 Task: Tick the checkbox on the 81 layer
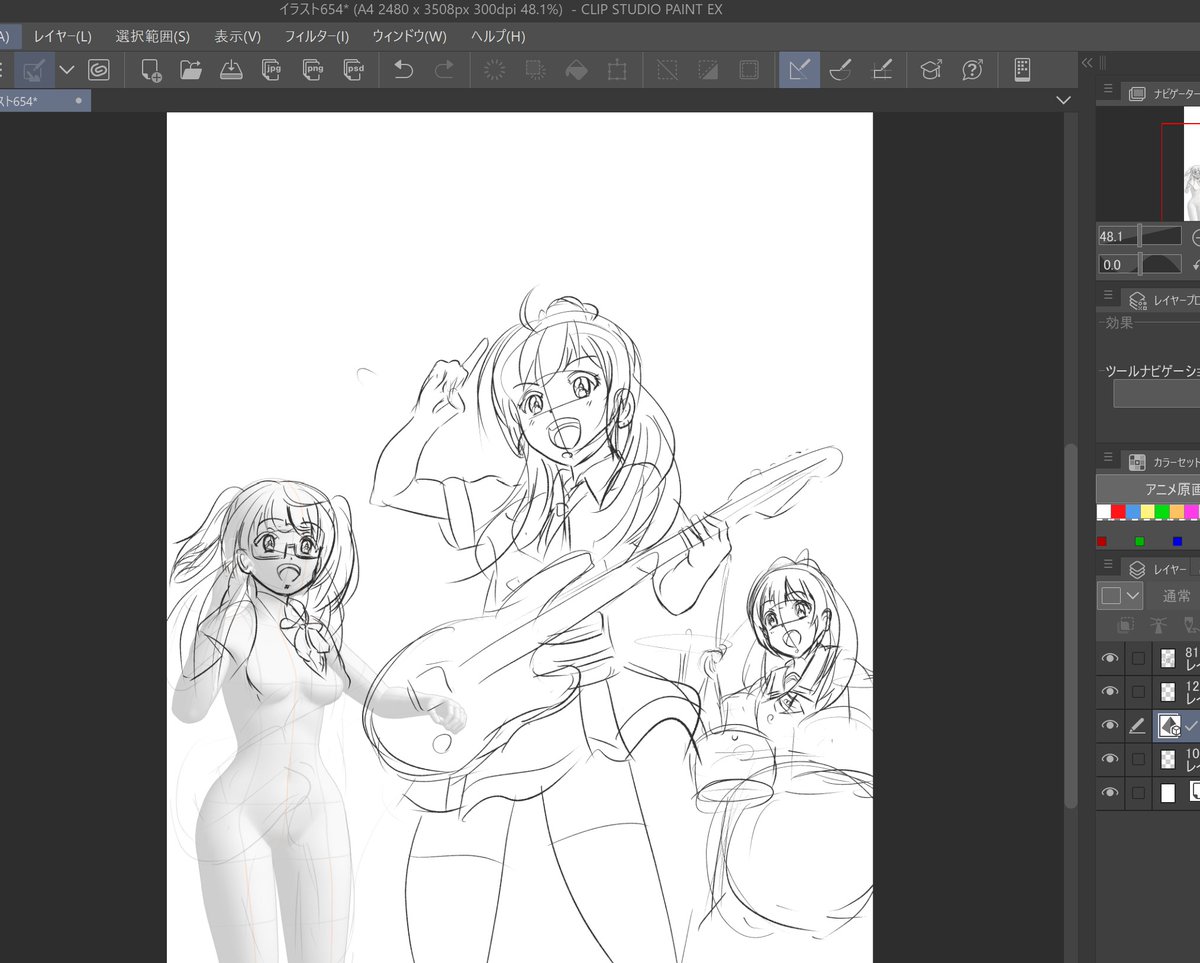point(1138,658)
